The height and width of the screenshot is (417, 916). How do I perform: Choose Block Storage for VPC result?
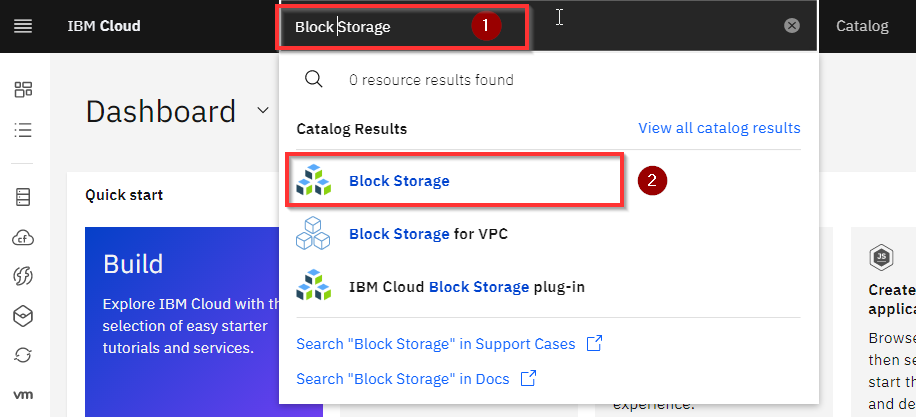(x=428, y=234)
